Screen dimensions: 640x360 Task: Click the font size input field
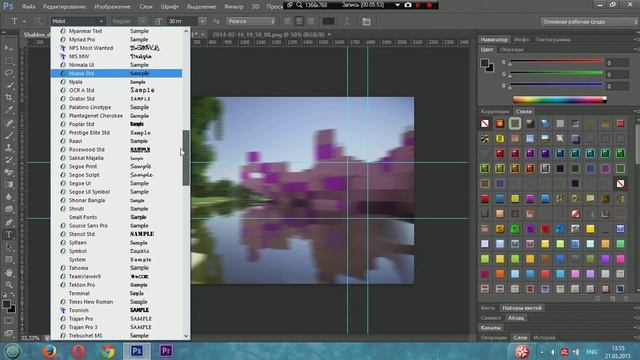[x=182, y=21]
